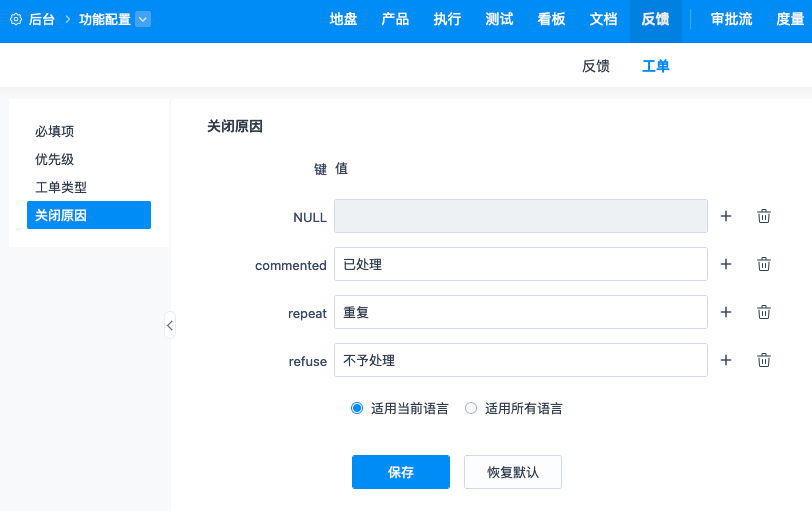Screen dimensions: 812x511
Task: Open the 功能配置 dropdown arrow
Action: pyautogui.click(x=143, y=19)
